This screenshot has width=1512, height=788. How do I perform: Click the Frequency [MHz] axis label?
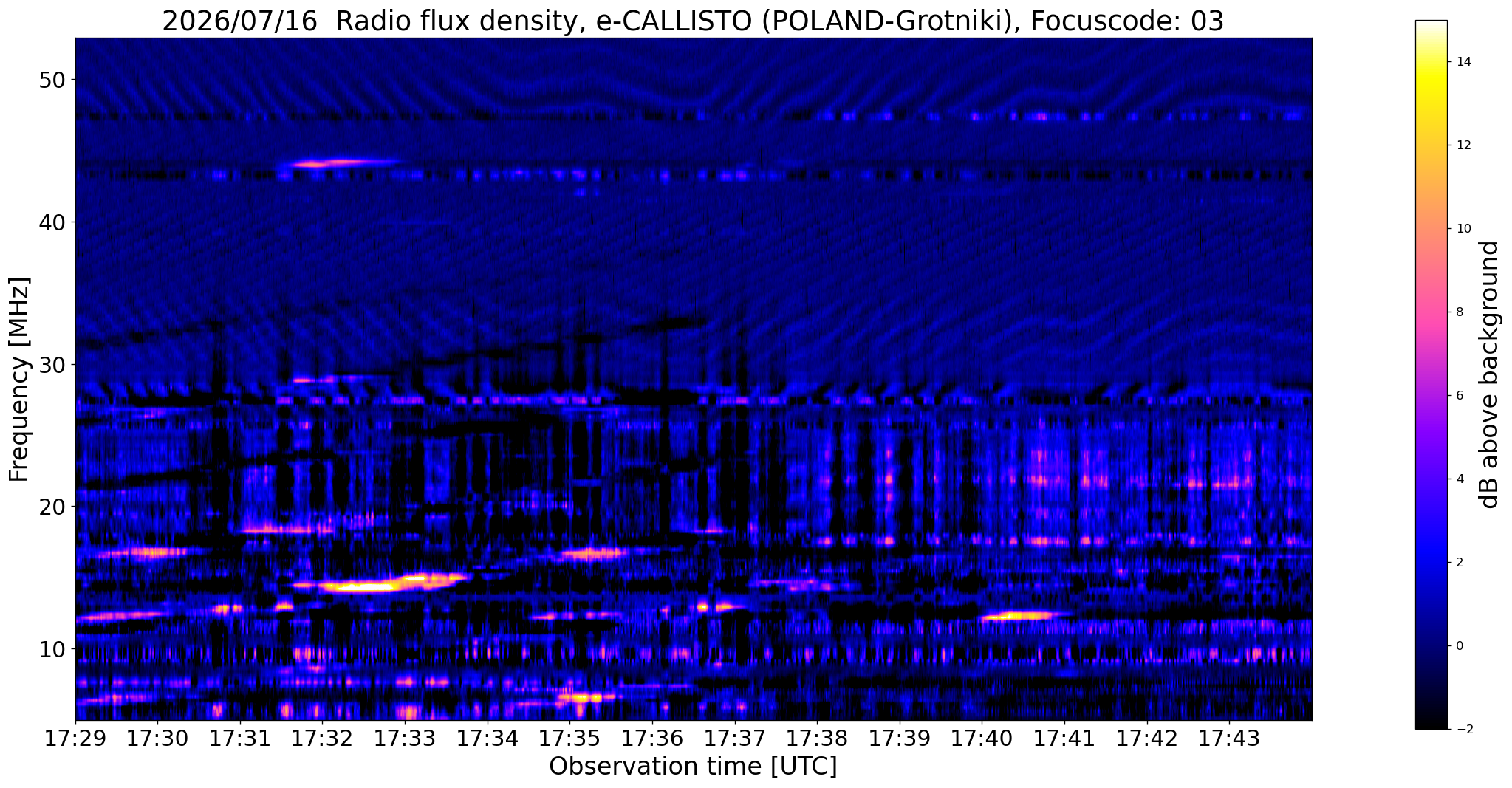coord(19,379)
